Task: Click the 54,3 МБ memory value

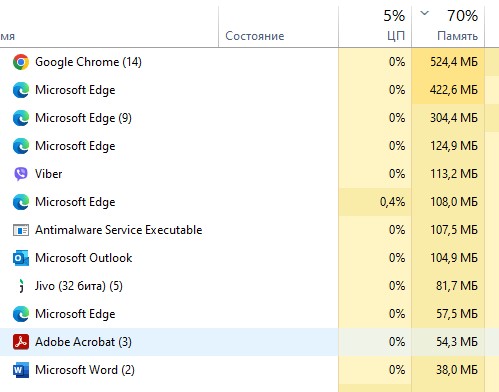Action: tap(457, 342)
